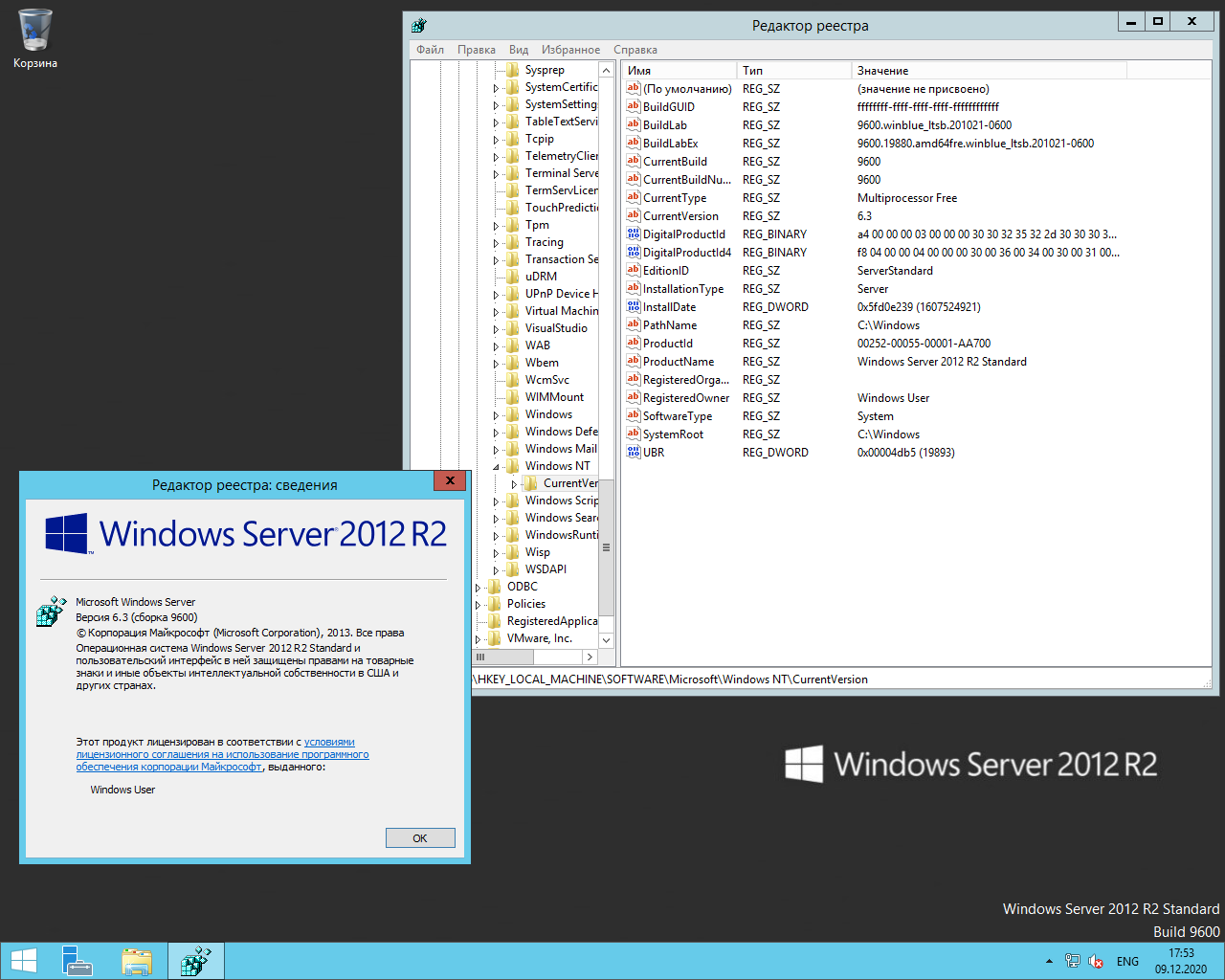The width and height of the screenshot is (1225, 980).
Task: Open the Recycle Bin desktop icon
Action: (x=35, y=38)
